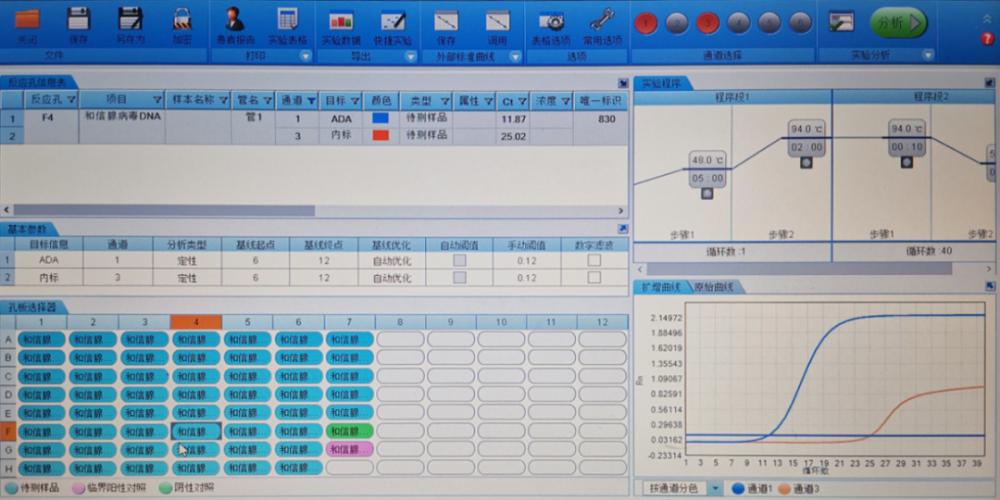This screenshot has width=1000, height=500.
Task: Select the 扩增曲线 tab
Action: click(x=660, y=287)
